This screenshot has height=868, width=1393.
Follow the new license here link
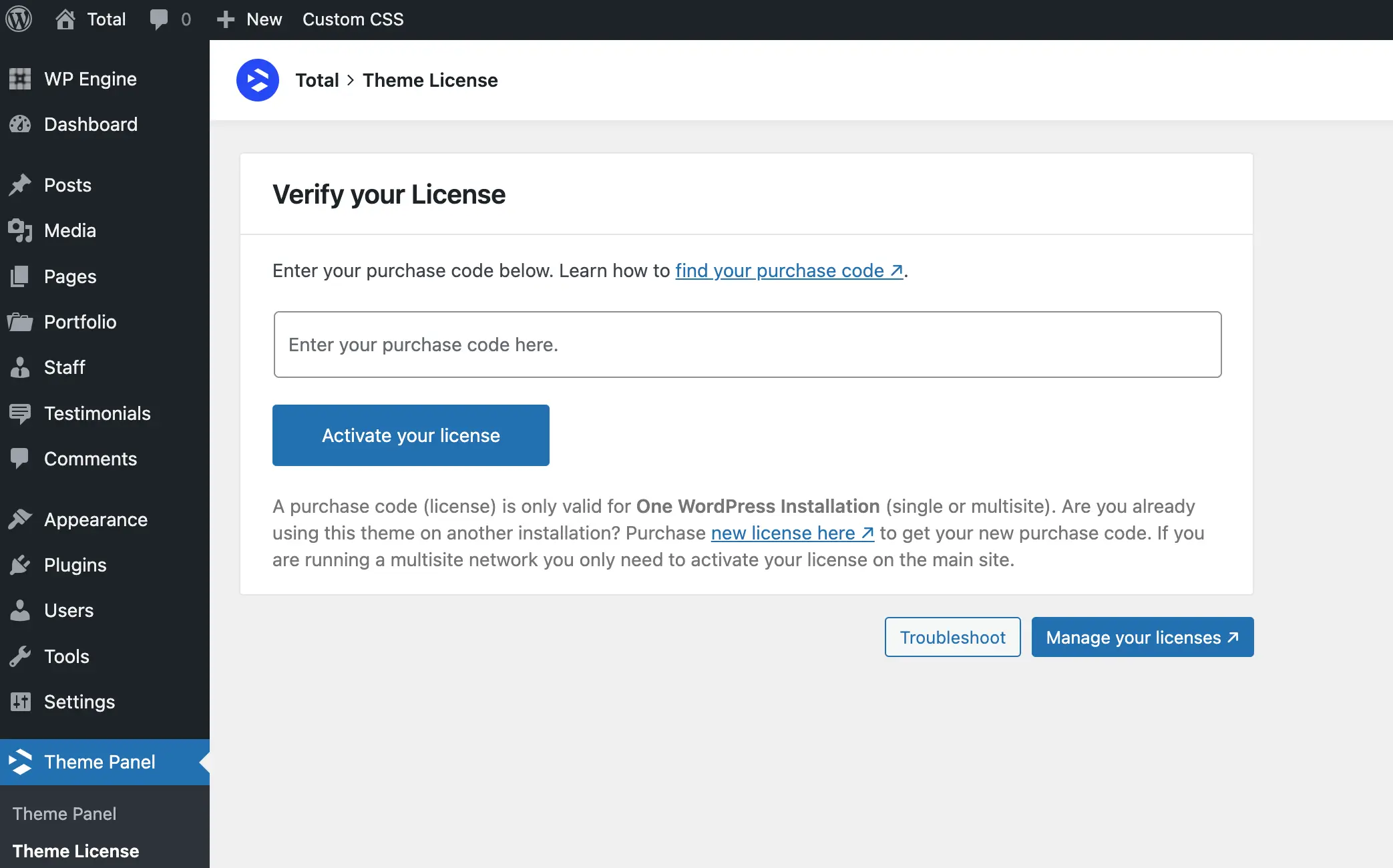pyautogui.click(x=793, y=533)
